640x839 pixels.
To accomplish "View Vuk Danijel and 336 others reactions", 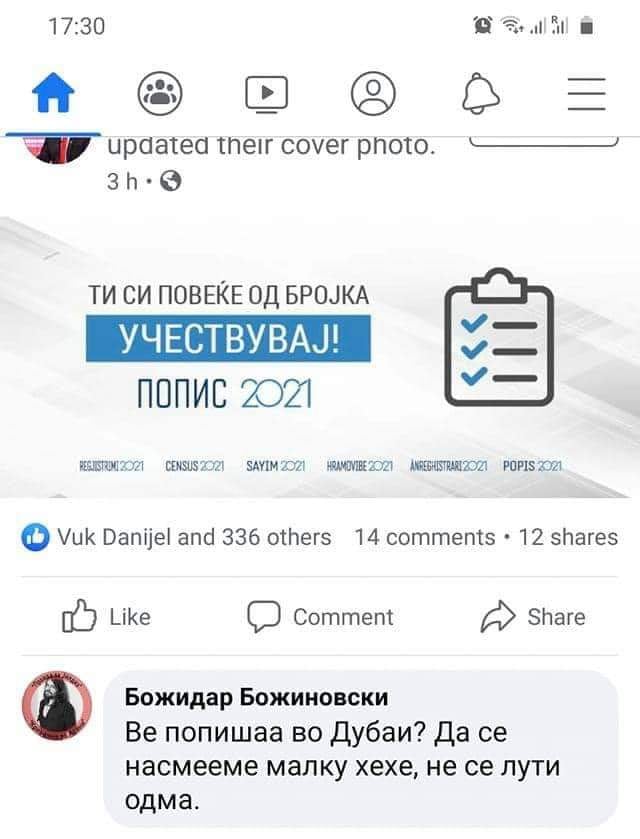I will pos(194,537).
